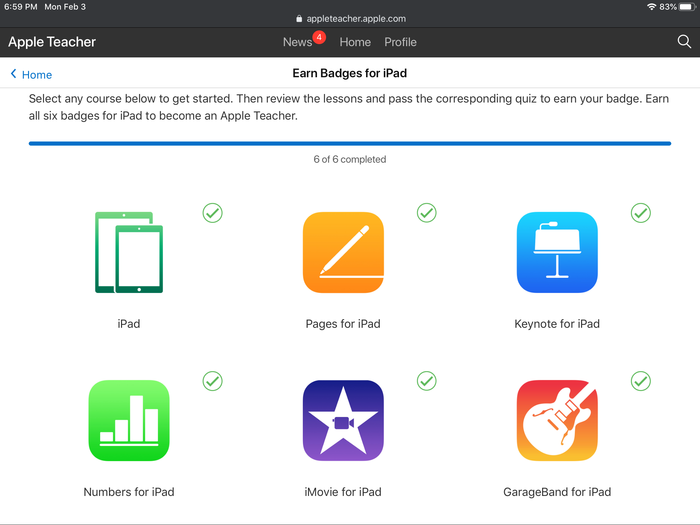Click the checkmark beside GarageBand for iPad

click(x=641, y=381)
